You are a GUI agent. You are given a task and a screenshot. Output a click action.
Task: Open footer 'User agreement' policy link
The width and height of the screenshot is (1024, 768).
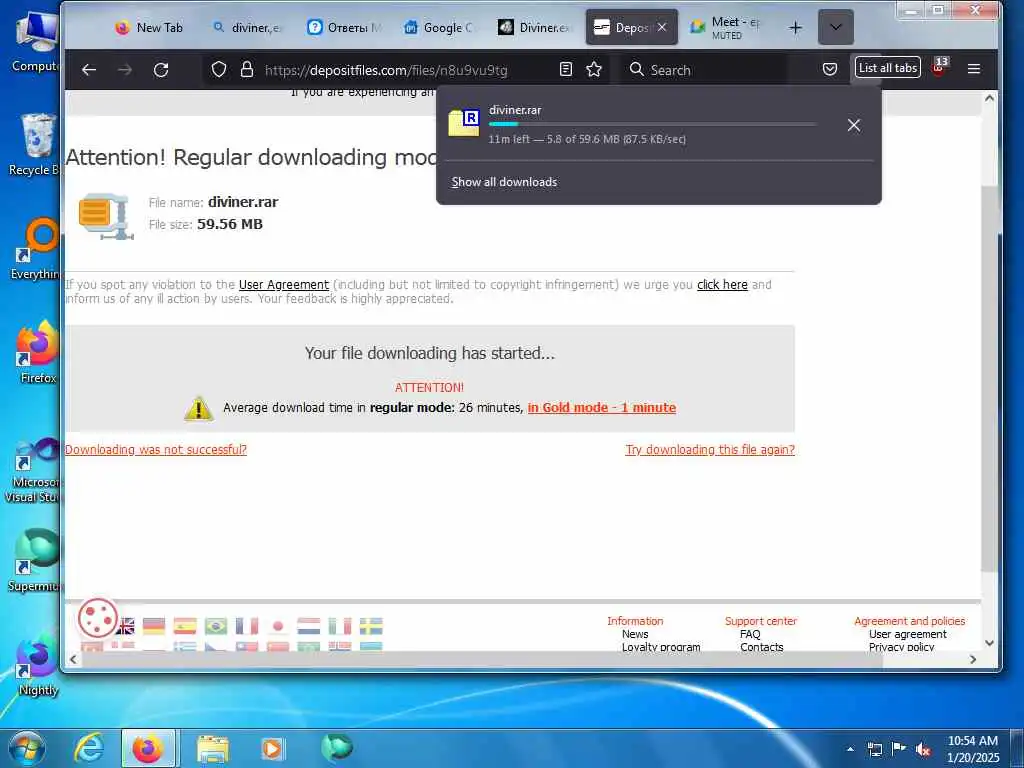pyautogui.click(x=907, y=634)
